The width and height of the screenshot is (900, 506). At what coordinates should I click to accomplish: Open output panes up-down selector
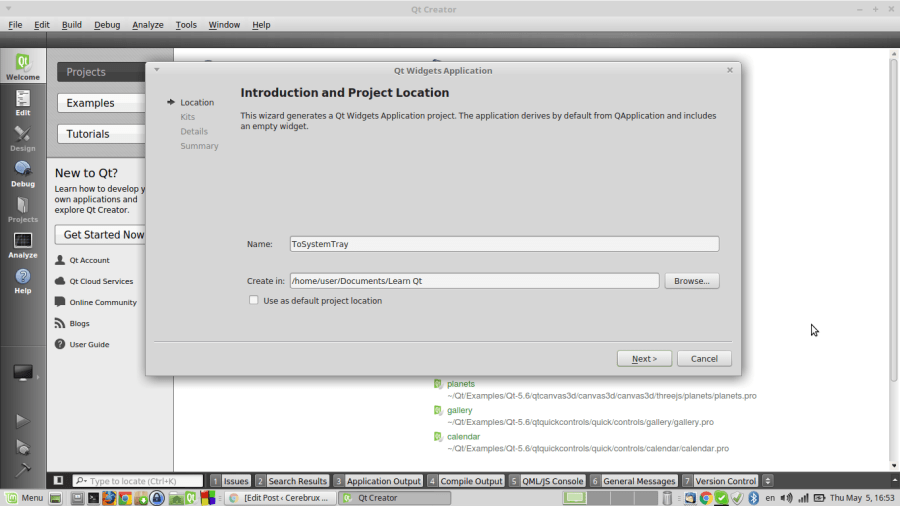point(767,481)
